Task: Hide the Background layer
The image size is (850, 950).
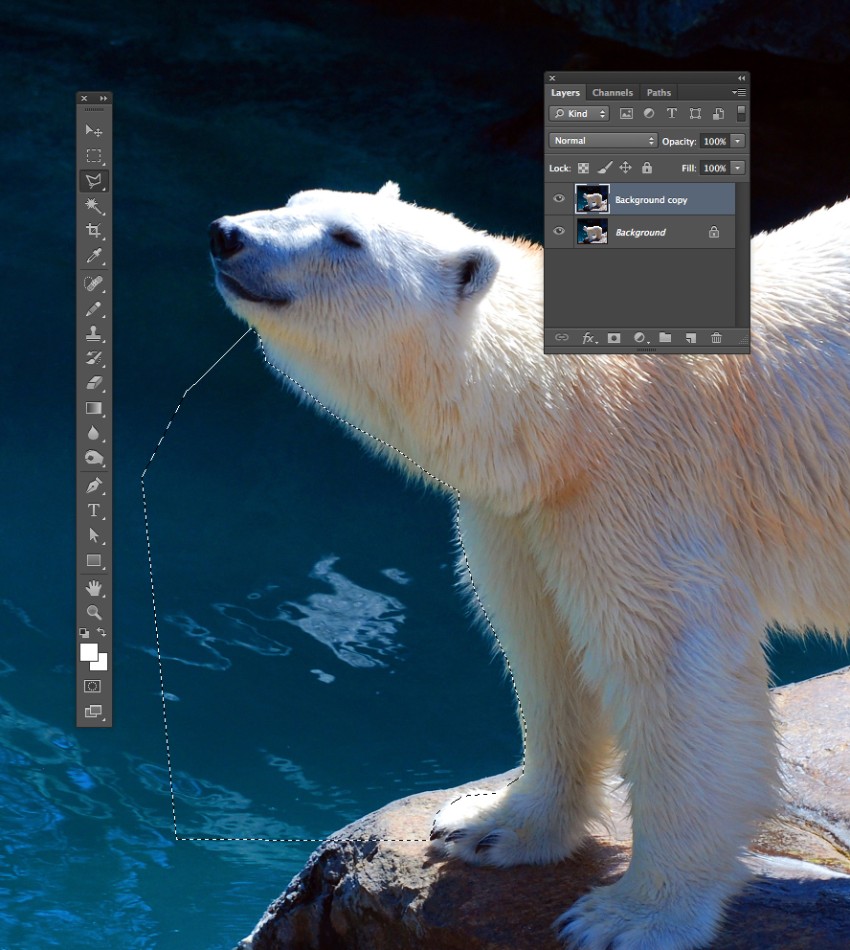Action: coord(559,231)
